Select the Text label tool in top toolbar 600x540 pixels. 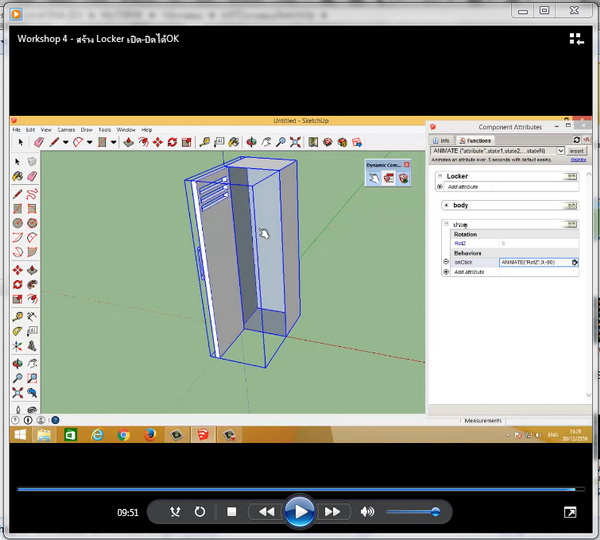pyautogui.click(x=219, y=142)
